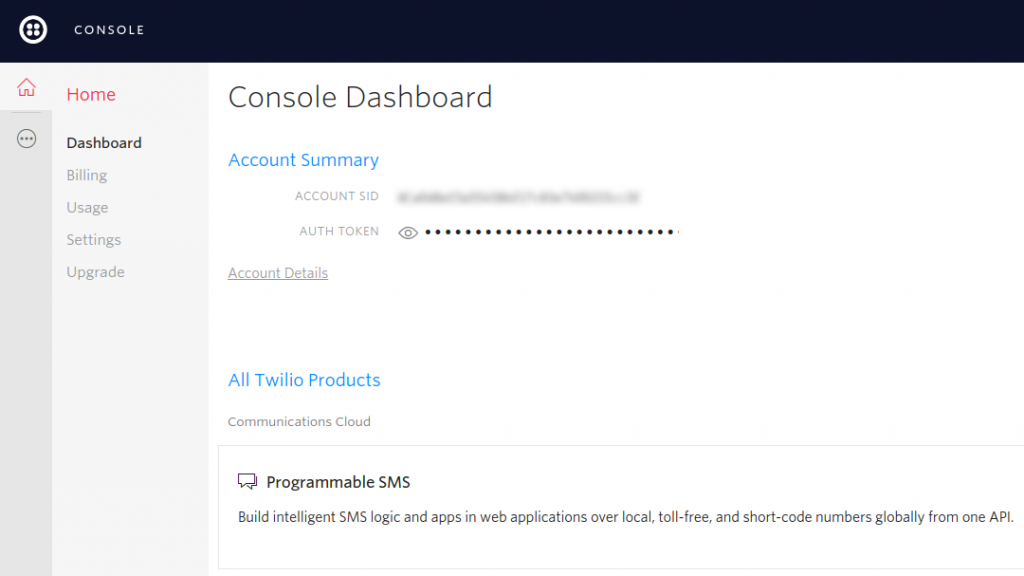The image size is (1024, 576).
Task: Click the Communications Cloud section label
Action: coord(299,421)
